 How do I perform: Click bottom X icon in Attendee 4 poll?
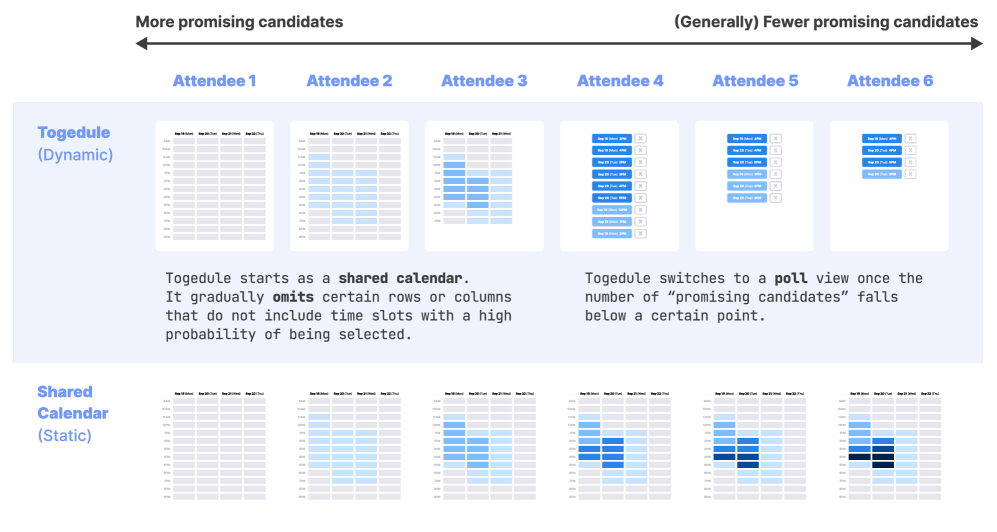pos(641,233)
